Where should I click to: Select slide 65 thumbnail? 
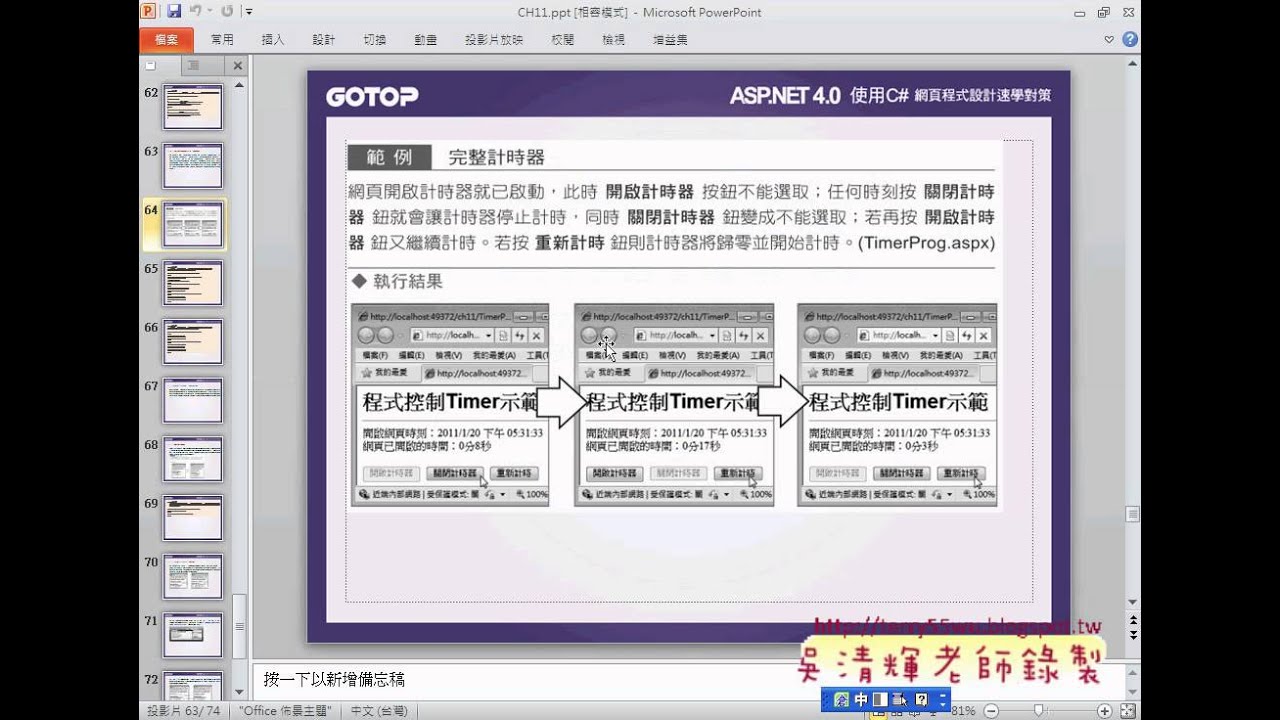pyautogui.click(x=193, y=283)
